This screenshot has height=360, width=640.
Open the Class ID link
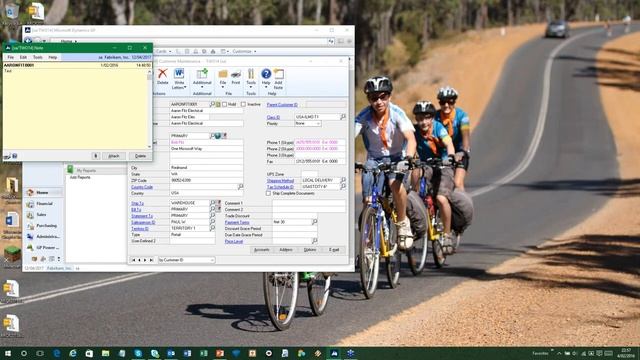tap(273, 117)
